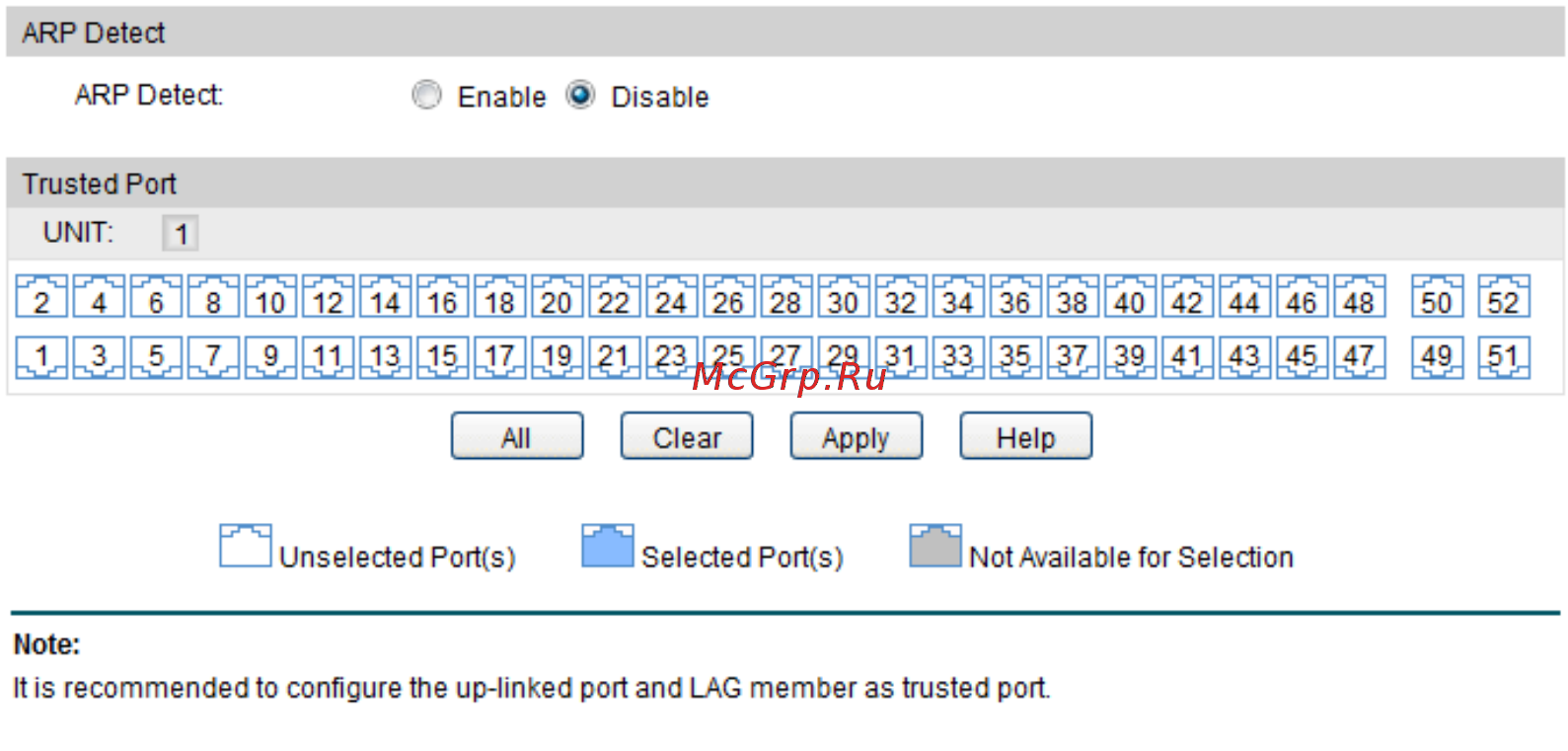Choose port 20 icon

click(557, 297)
